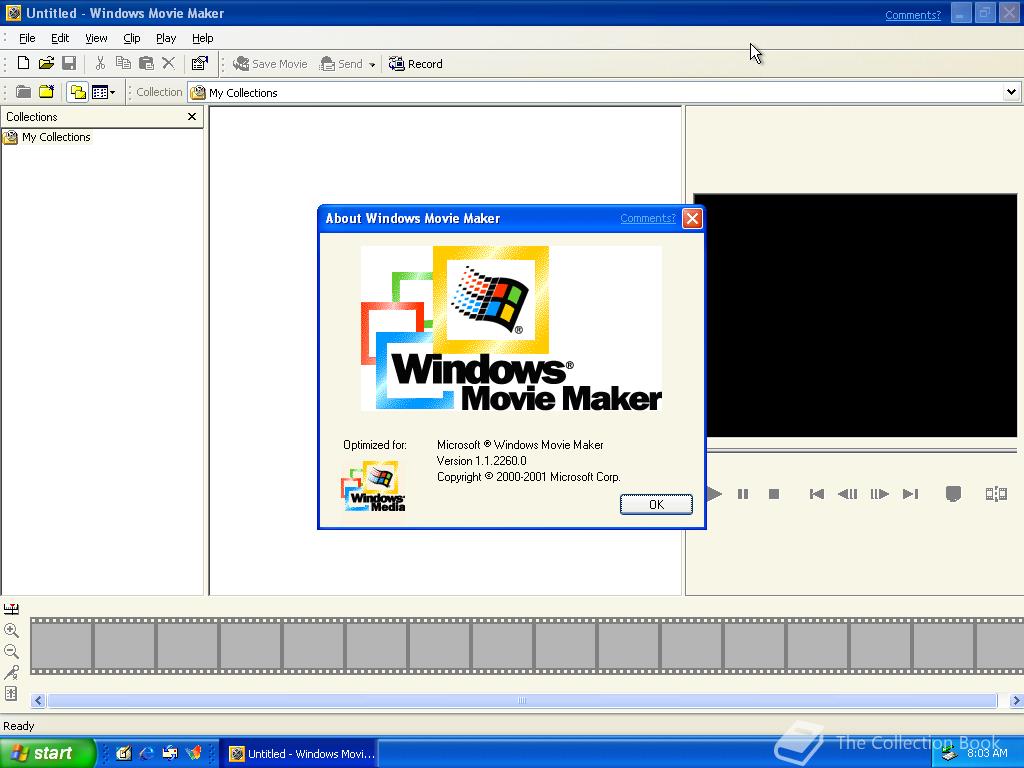
Task: Step to Previous Frame
Action: pyautogui.click(x=848, y=494)
